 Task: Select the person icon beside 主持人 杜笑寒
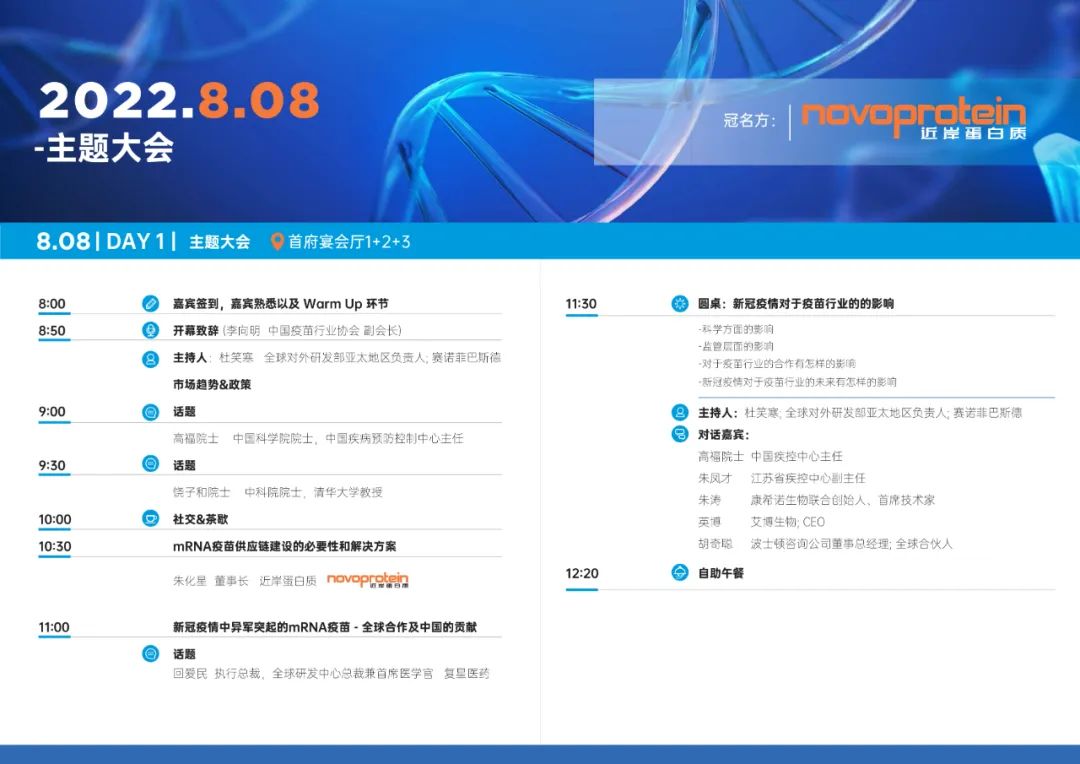(x=150, y=358)
